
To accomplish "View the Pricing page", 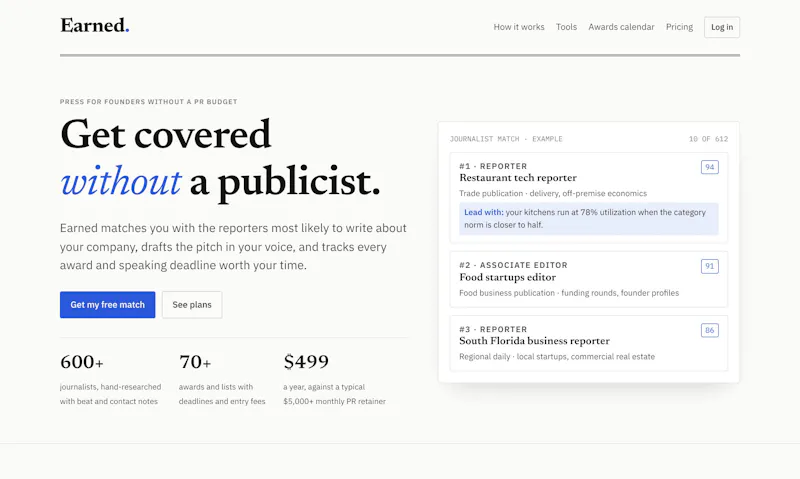I will [x=679, y=27].
